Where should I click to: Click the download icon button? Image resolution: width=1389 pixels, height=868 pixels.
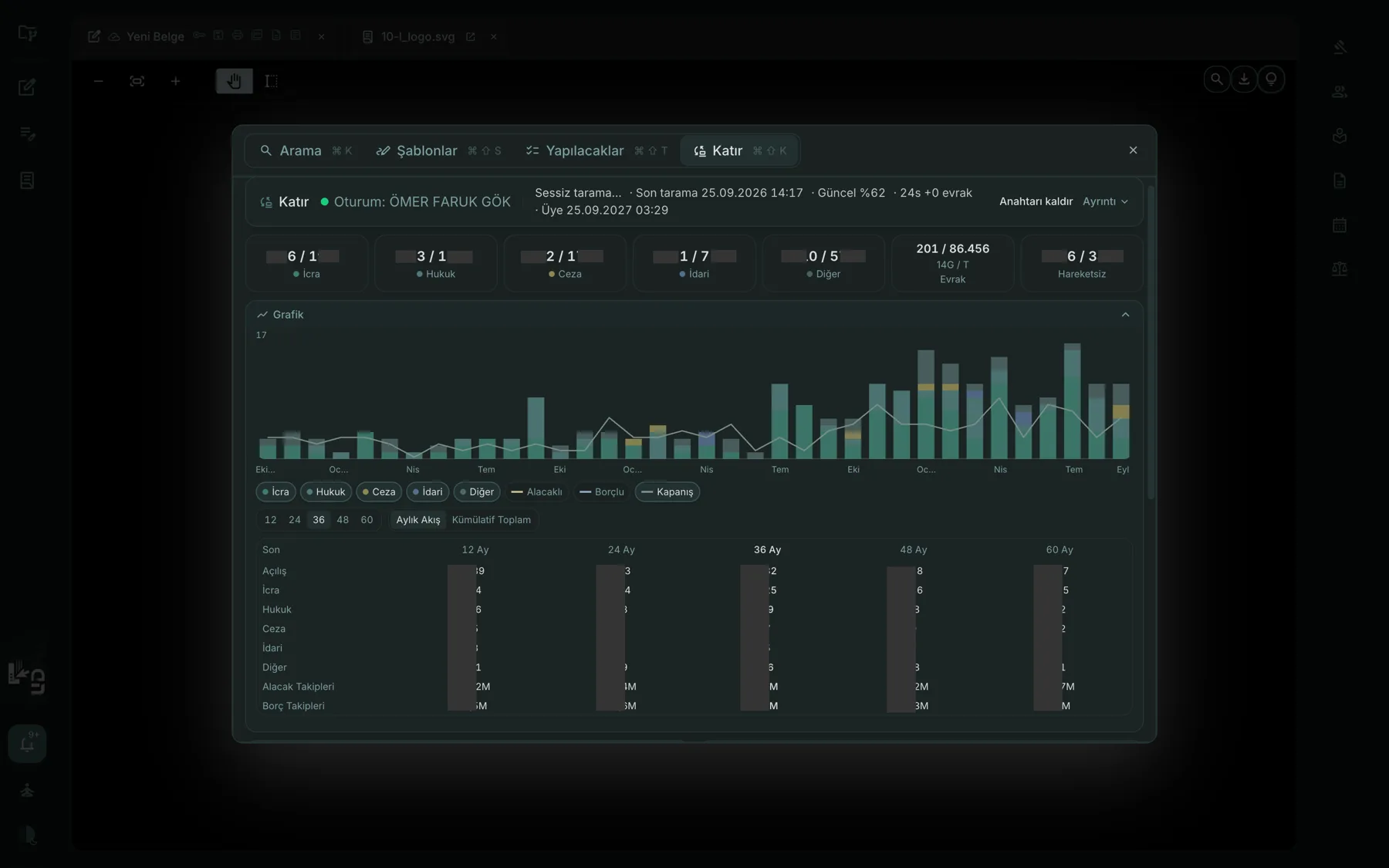coord(1244,79)
